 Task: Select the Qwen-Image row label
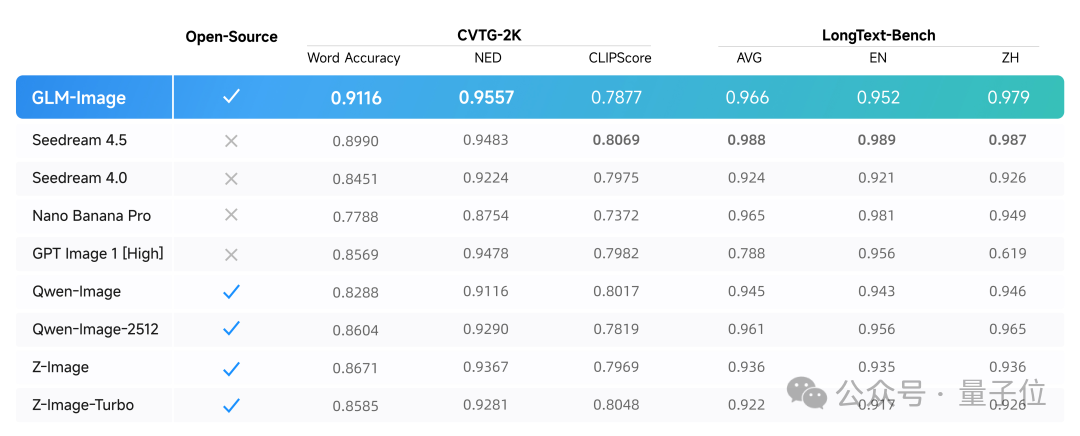(76, 291)
